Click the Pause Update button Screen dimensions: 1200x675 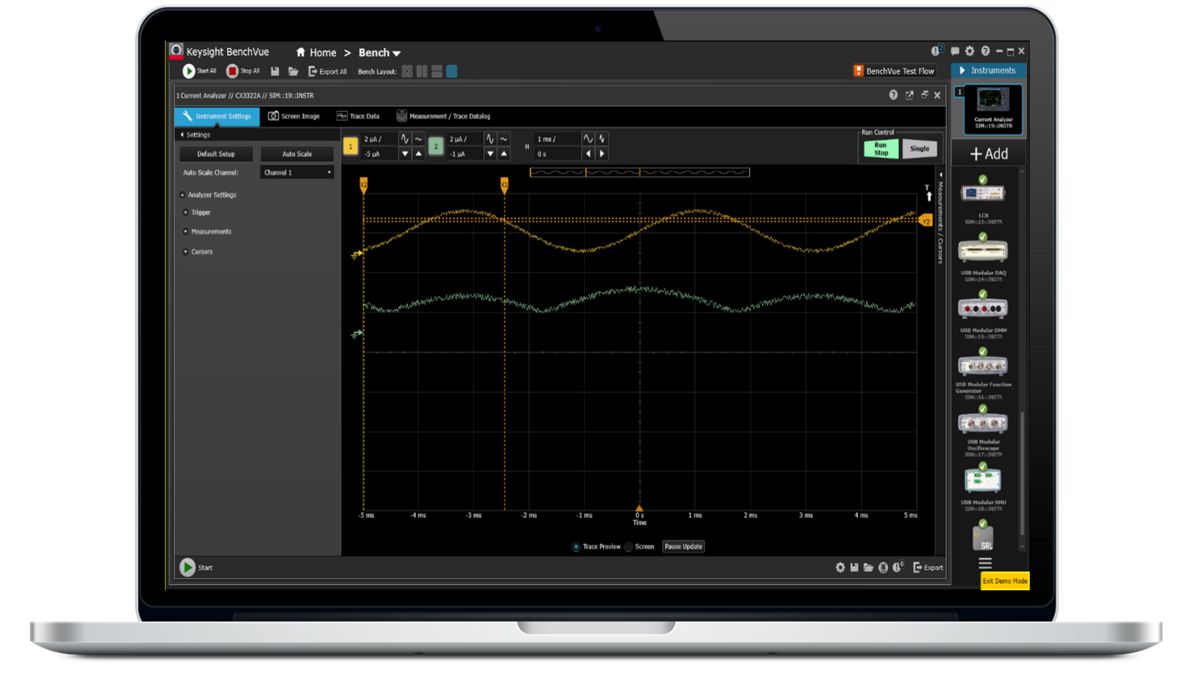684,547
